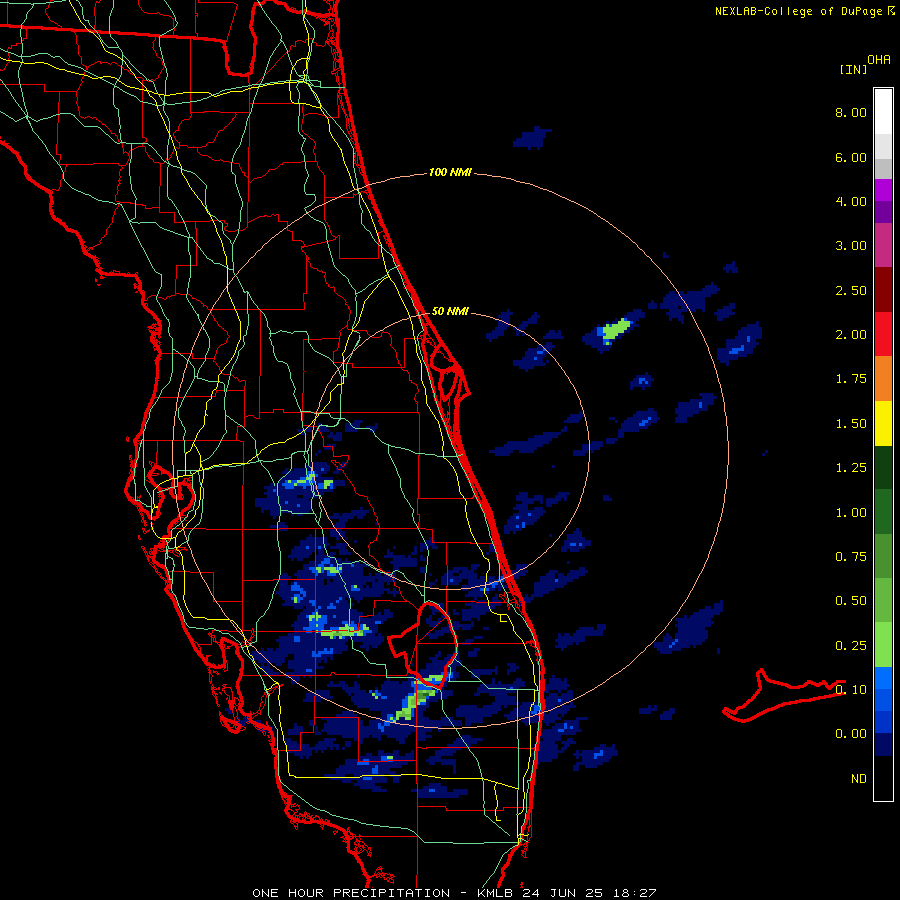The image size is (900, 900).
Task: Click the 0.00 legend value
Action: (851, 734)
